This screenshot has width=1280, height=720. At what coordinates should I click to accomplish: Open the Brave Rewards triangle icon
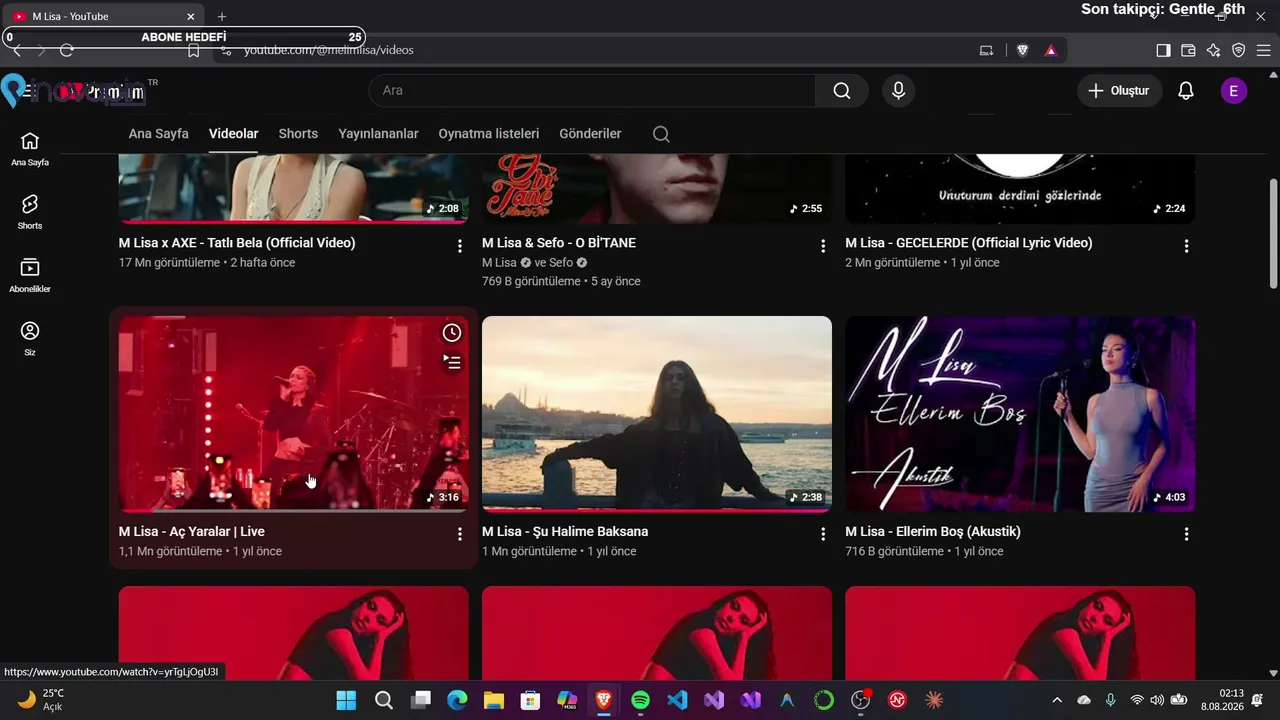pos(1050,50)
